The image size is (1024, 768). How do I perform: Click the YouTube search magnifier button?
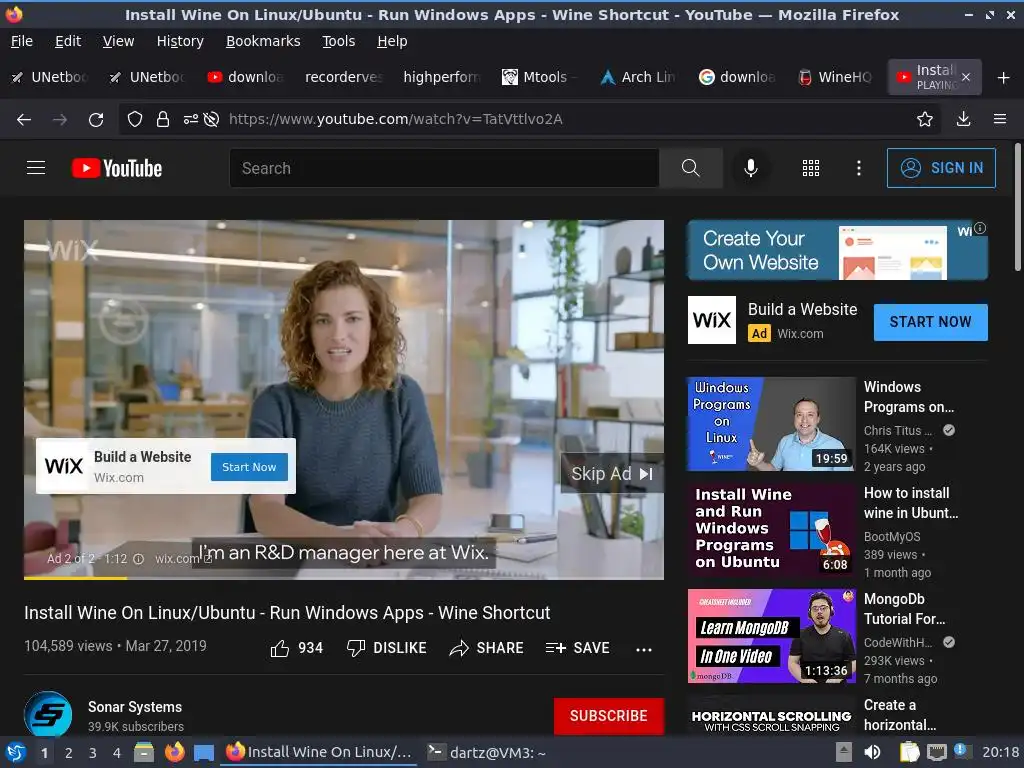coord(691,168)
